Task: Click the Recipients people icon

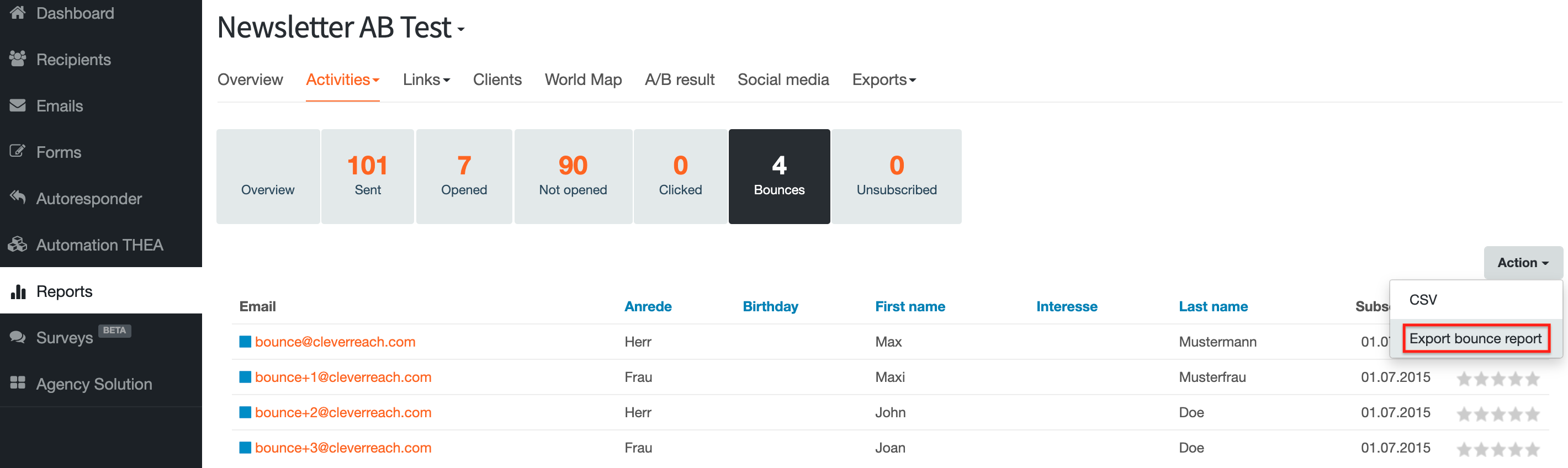Action: tap(18, 59)
